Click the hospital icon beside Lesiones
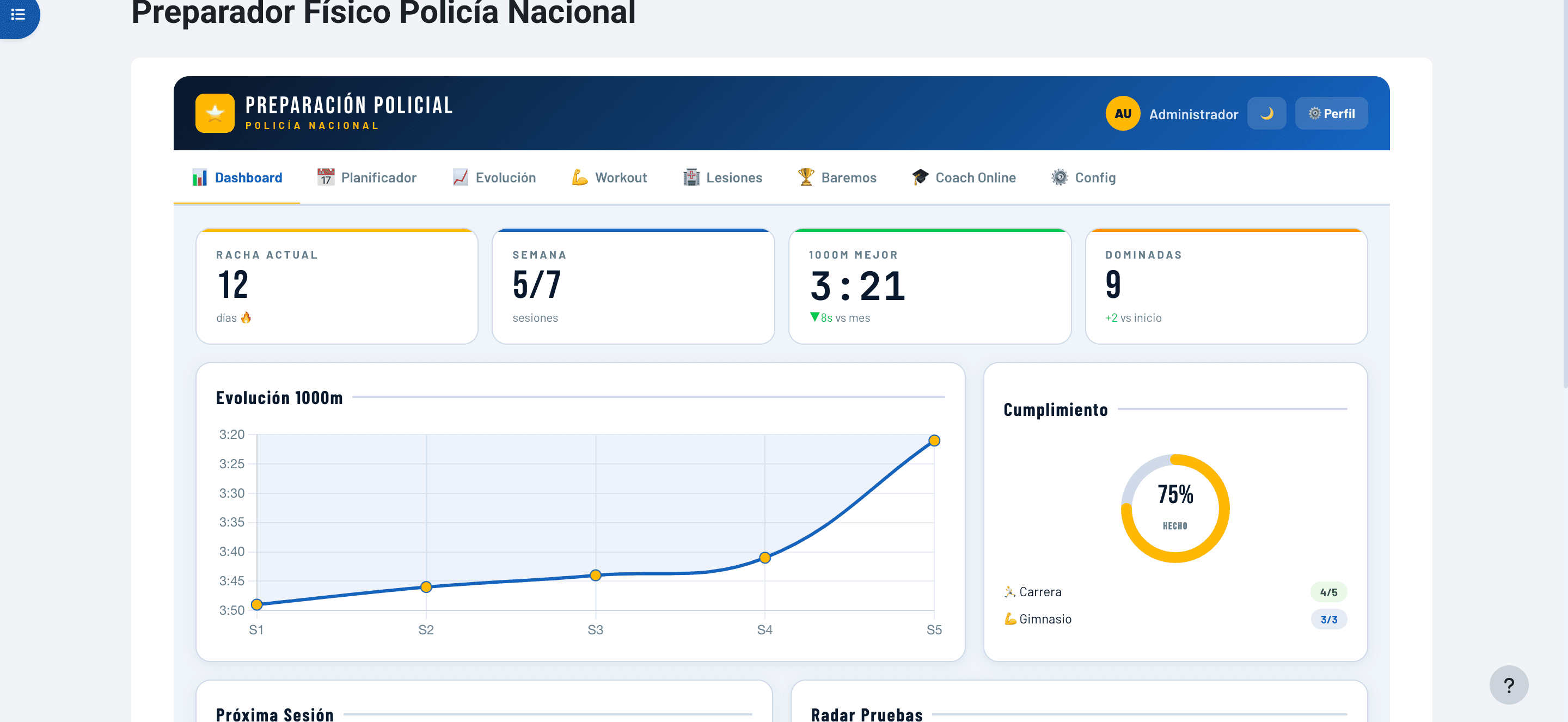 point(691,177)
